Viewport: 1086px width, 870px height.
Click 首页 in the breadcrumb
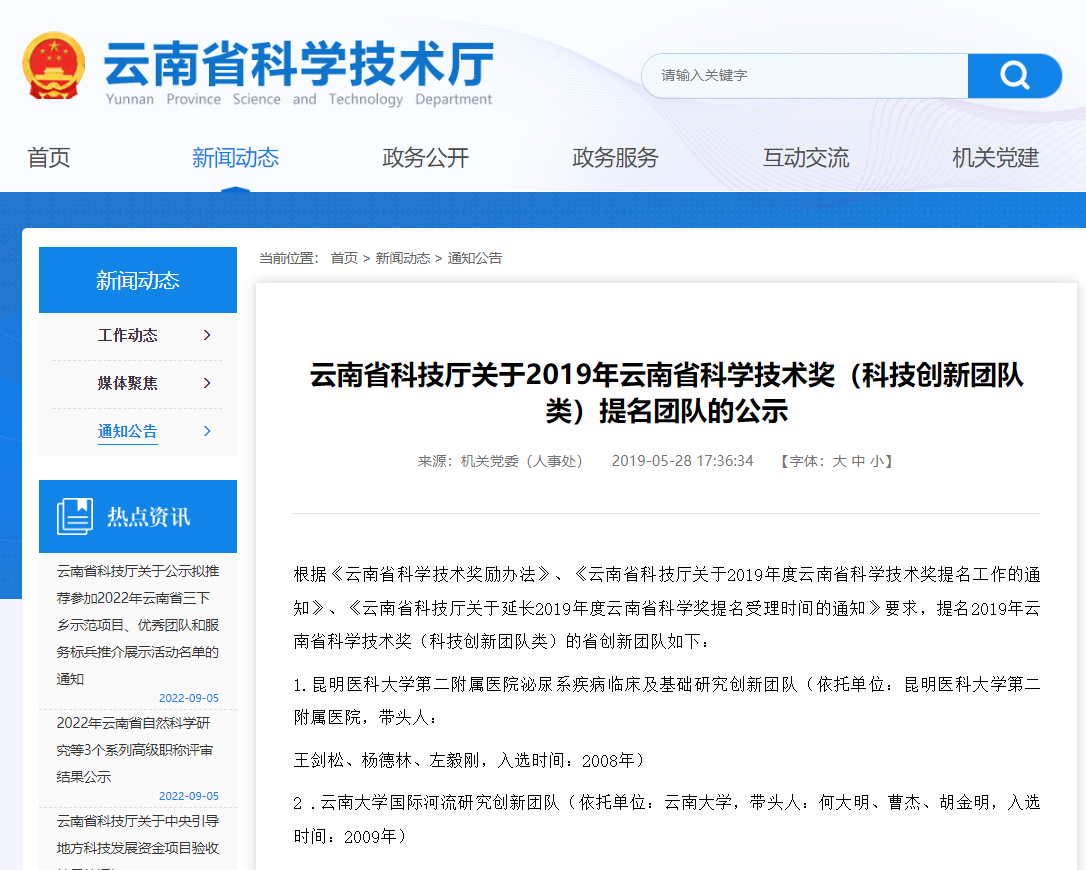click(344, 258)
